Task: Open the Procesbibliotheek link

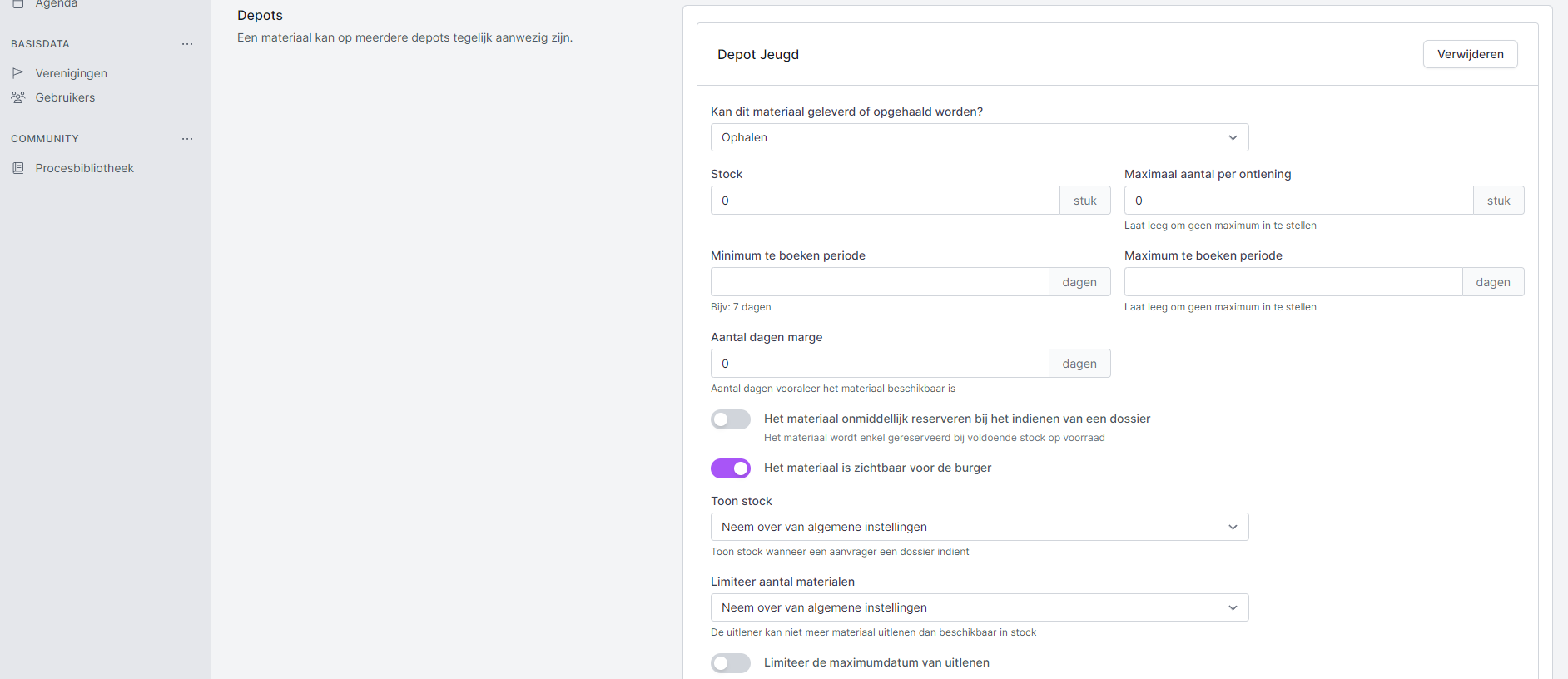Action: click(x=84, y=168)
